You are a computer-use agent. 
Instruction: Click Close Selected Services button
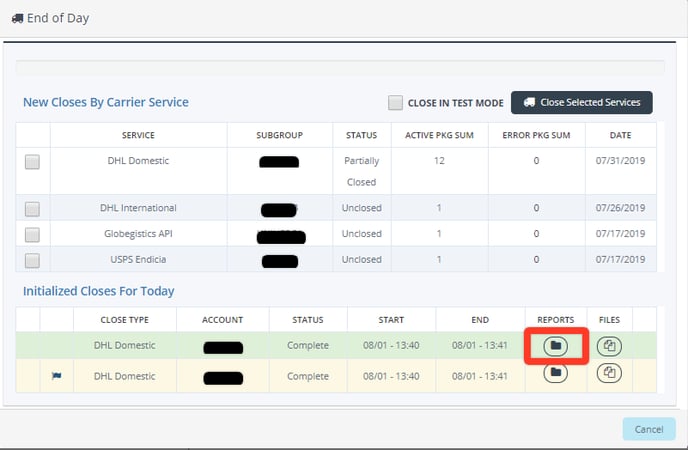point(582,102)
